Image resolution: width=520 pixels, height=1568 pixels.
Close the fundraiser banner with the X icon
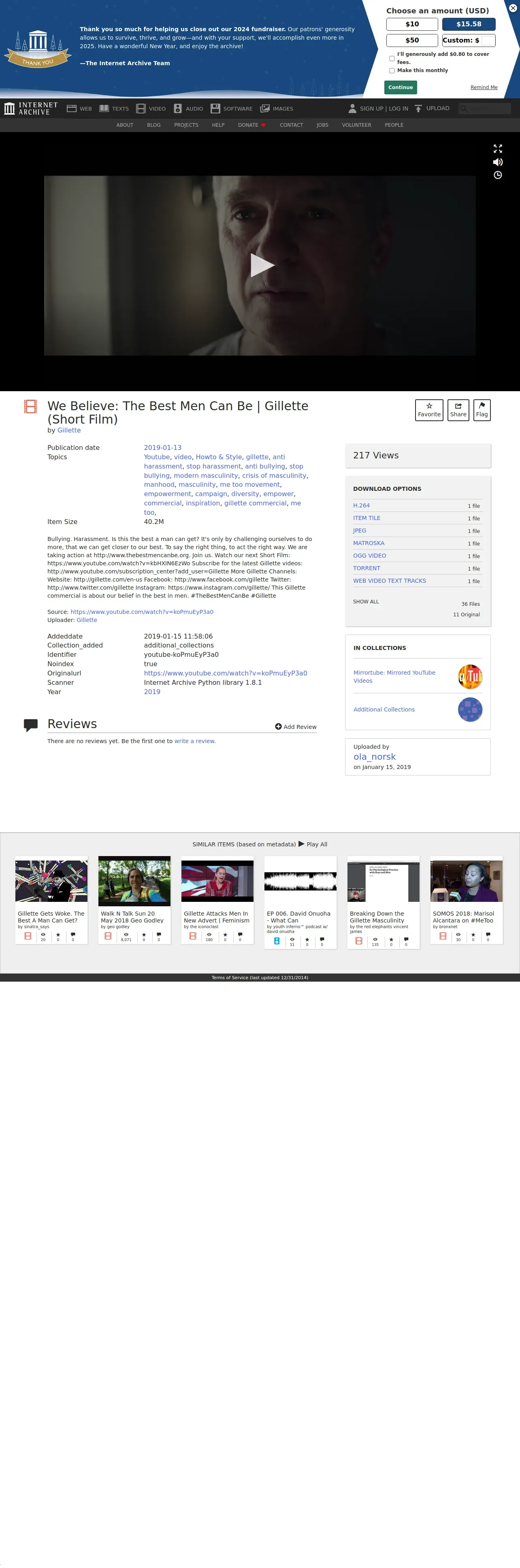click(x=513, y=8)
